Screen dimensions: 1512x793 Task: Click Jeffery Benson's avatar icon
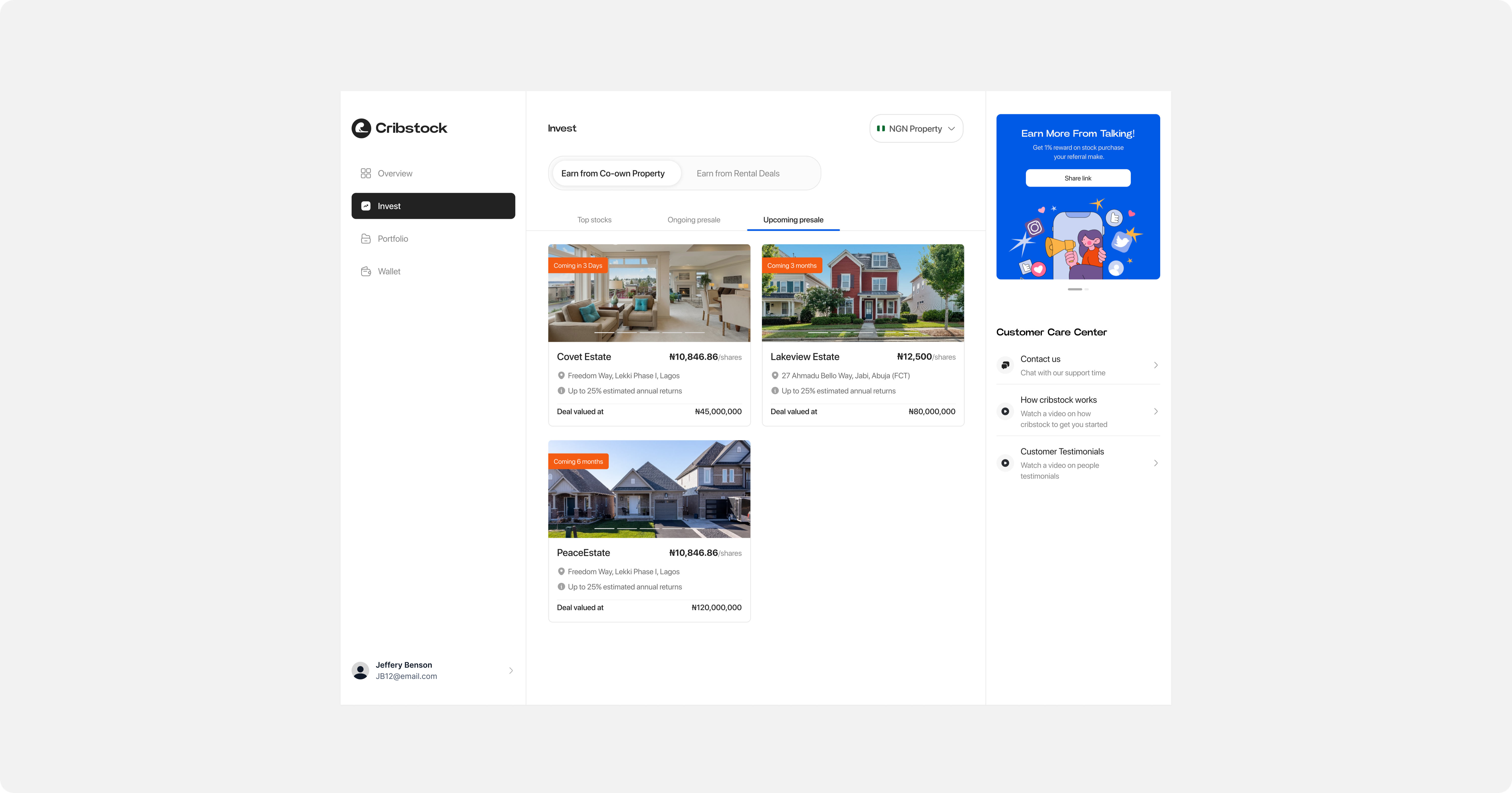click(360, 670)
